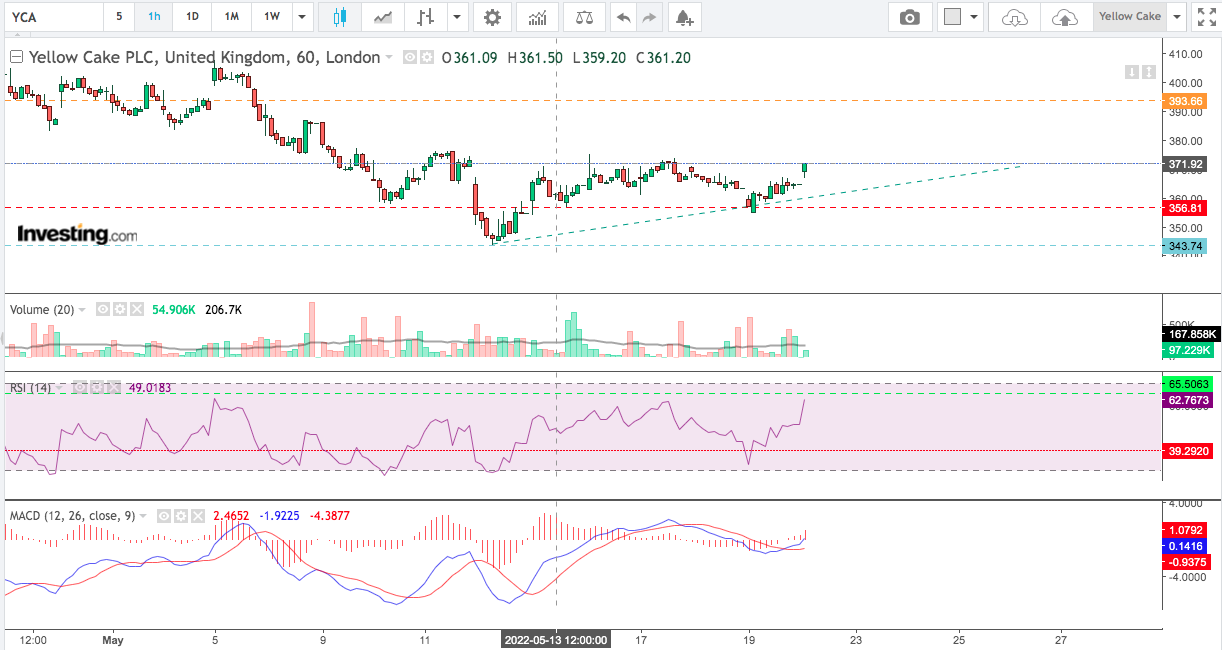Create a price alert with bell icon

(x=683, y=17)
